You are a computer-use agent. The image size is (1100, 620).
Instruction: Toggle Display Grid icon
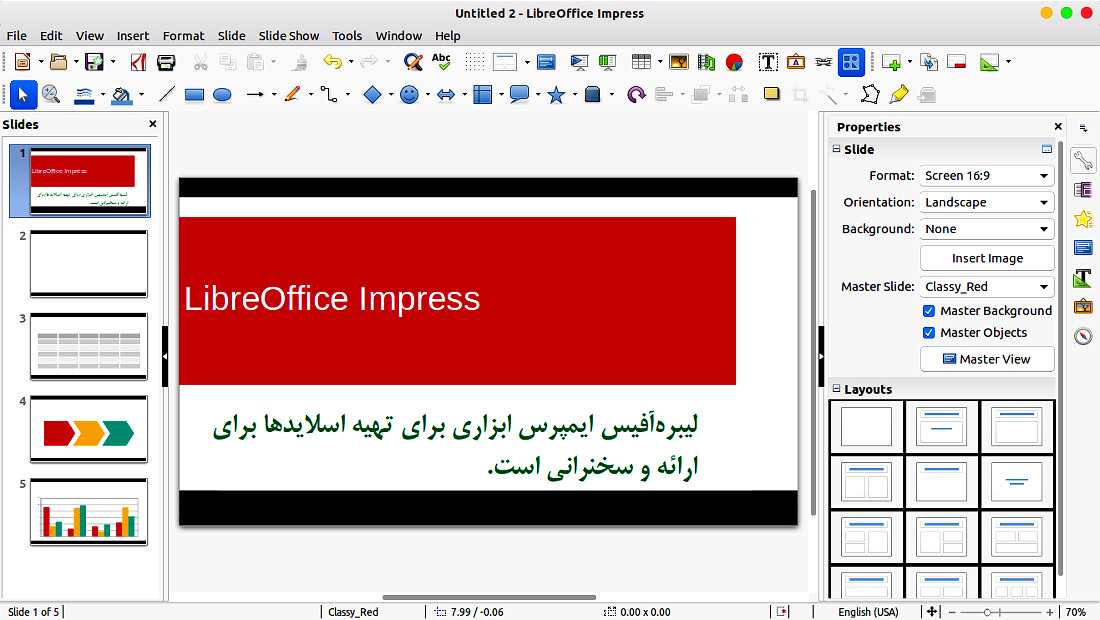pos(475,62)
